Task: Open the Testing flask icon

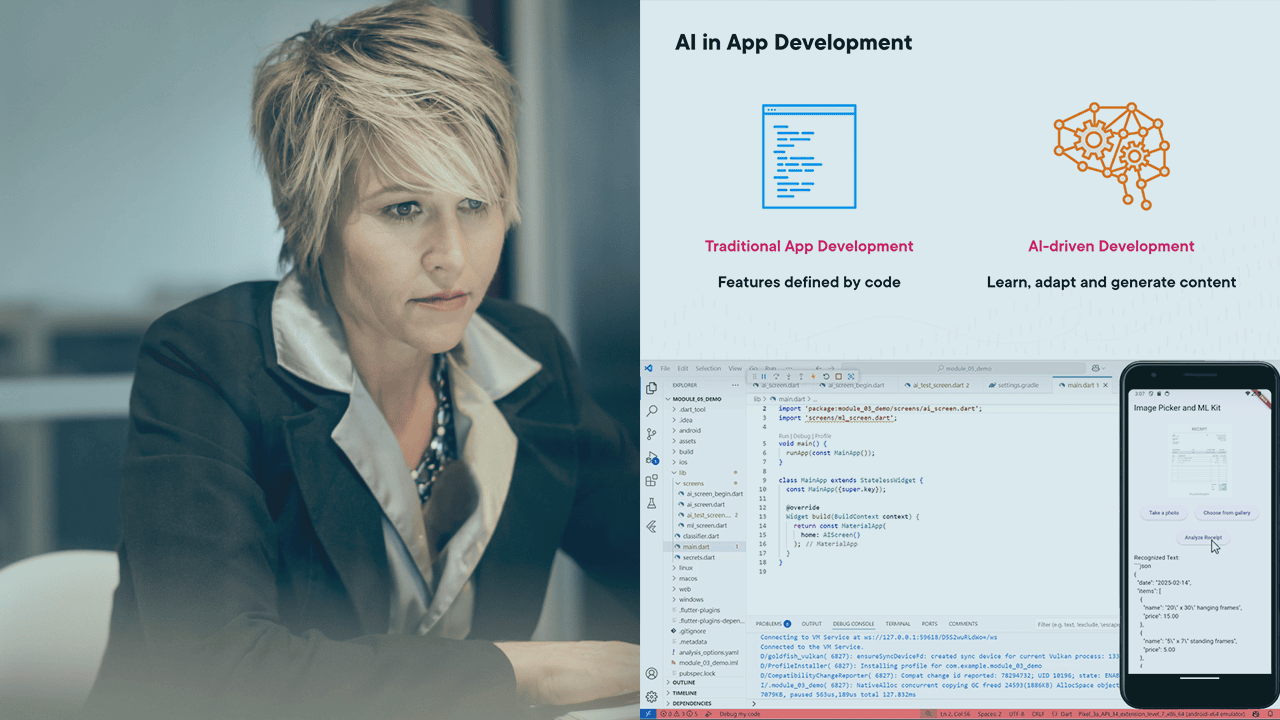Action: (x=651, y=503)
